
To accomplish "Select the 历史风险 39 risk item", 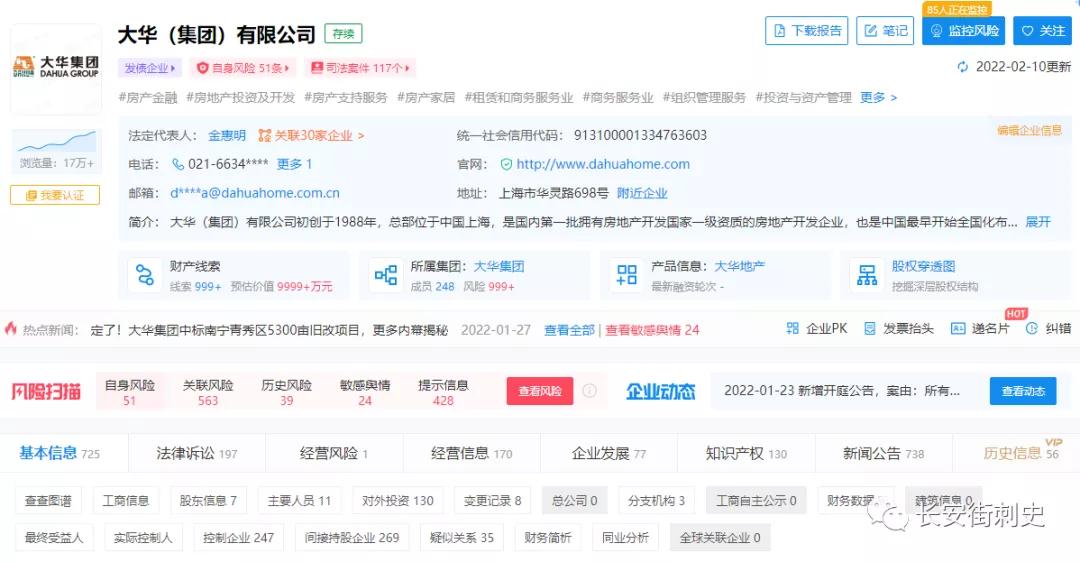I will pyautogui.click(x=287, y=392).
